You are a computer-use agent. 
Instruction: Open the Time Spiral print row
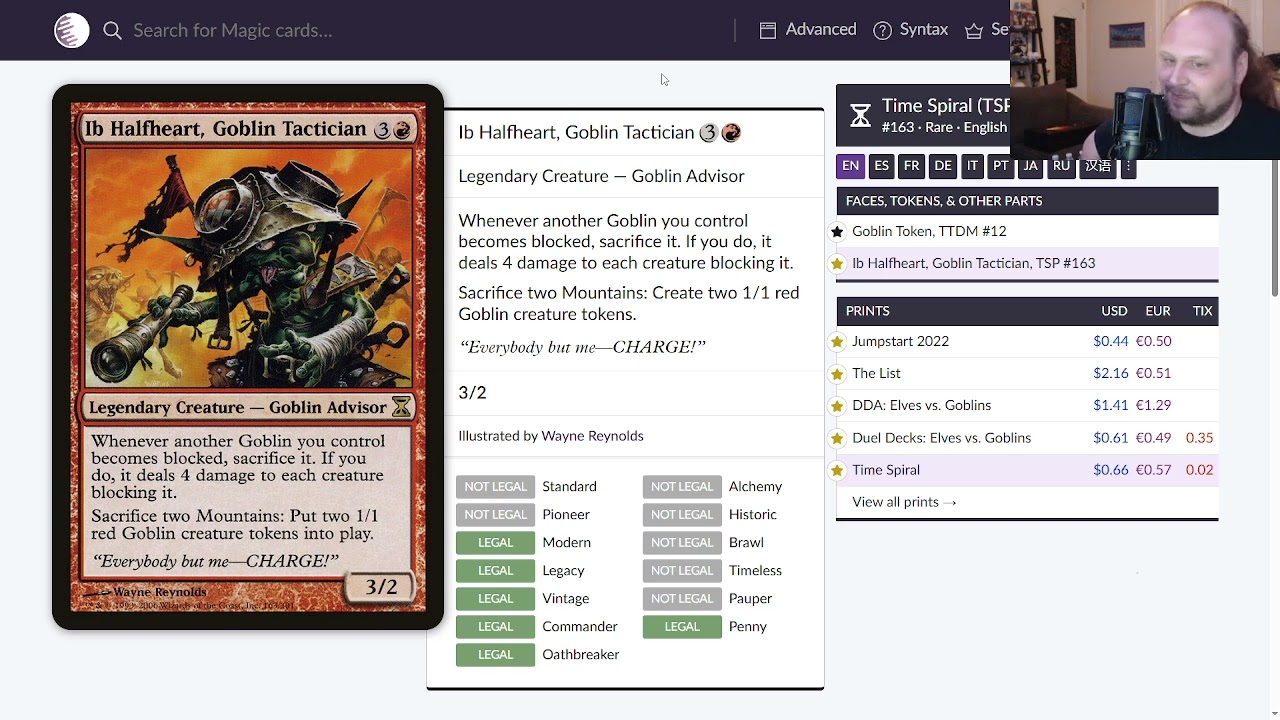(x=1027, y=470)
